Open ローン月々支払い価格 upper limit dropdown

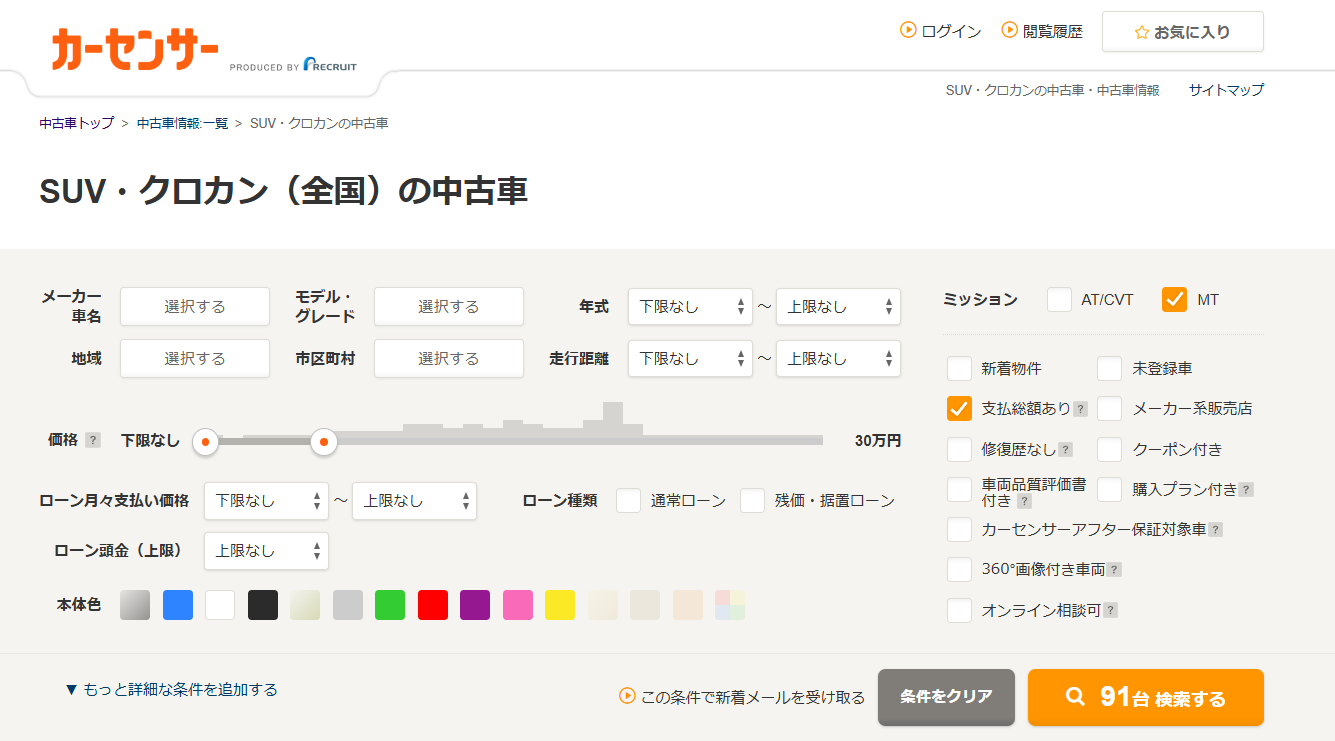(414, 500)
